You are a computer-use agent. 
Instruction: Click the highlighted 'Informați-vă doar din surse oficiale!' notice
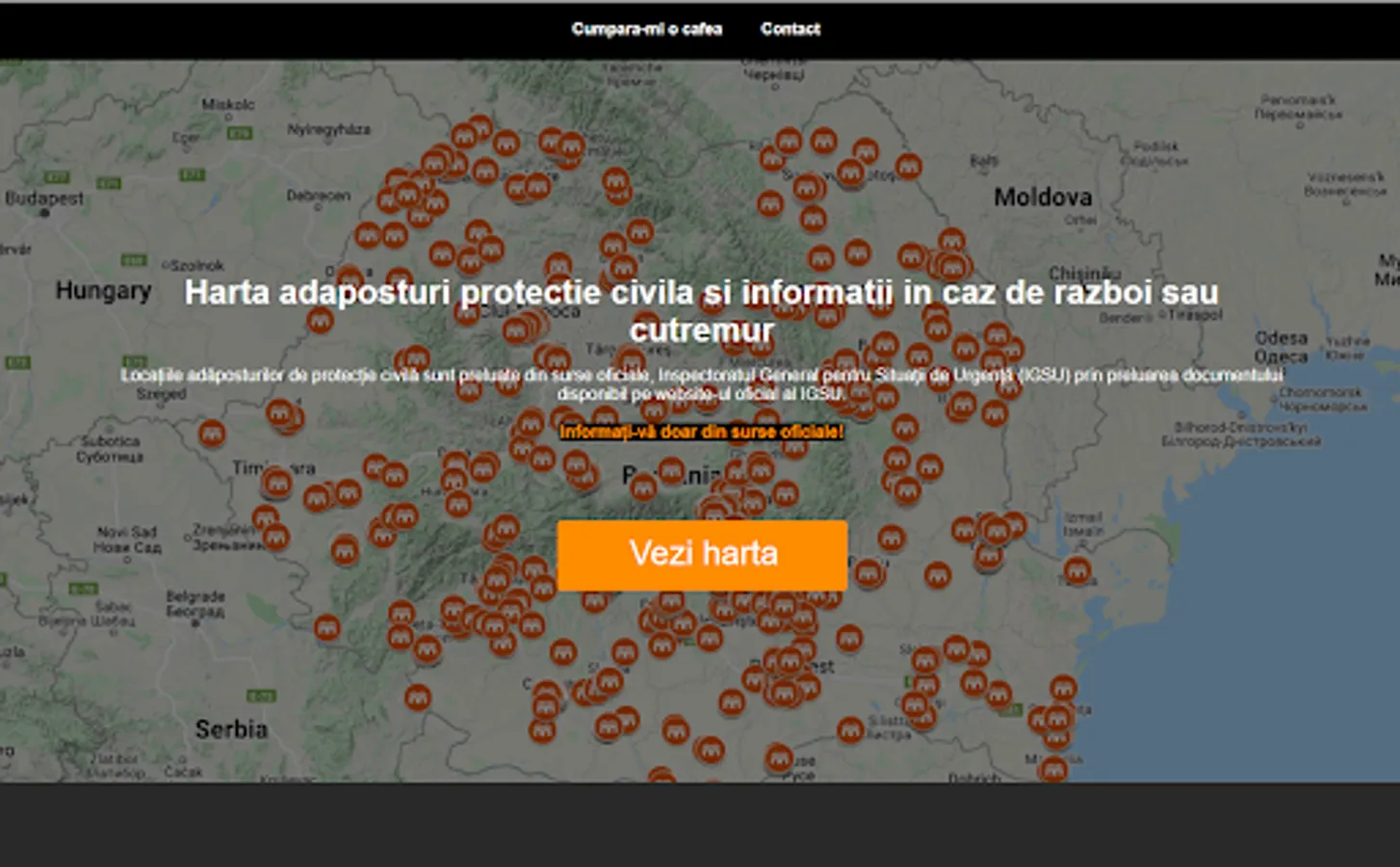702,432
